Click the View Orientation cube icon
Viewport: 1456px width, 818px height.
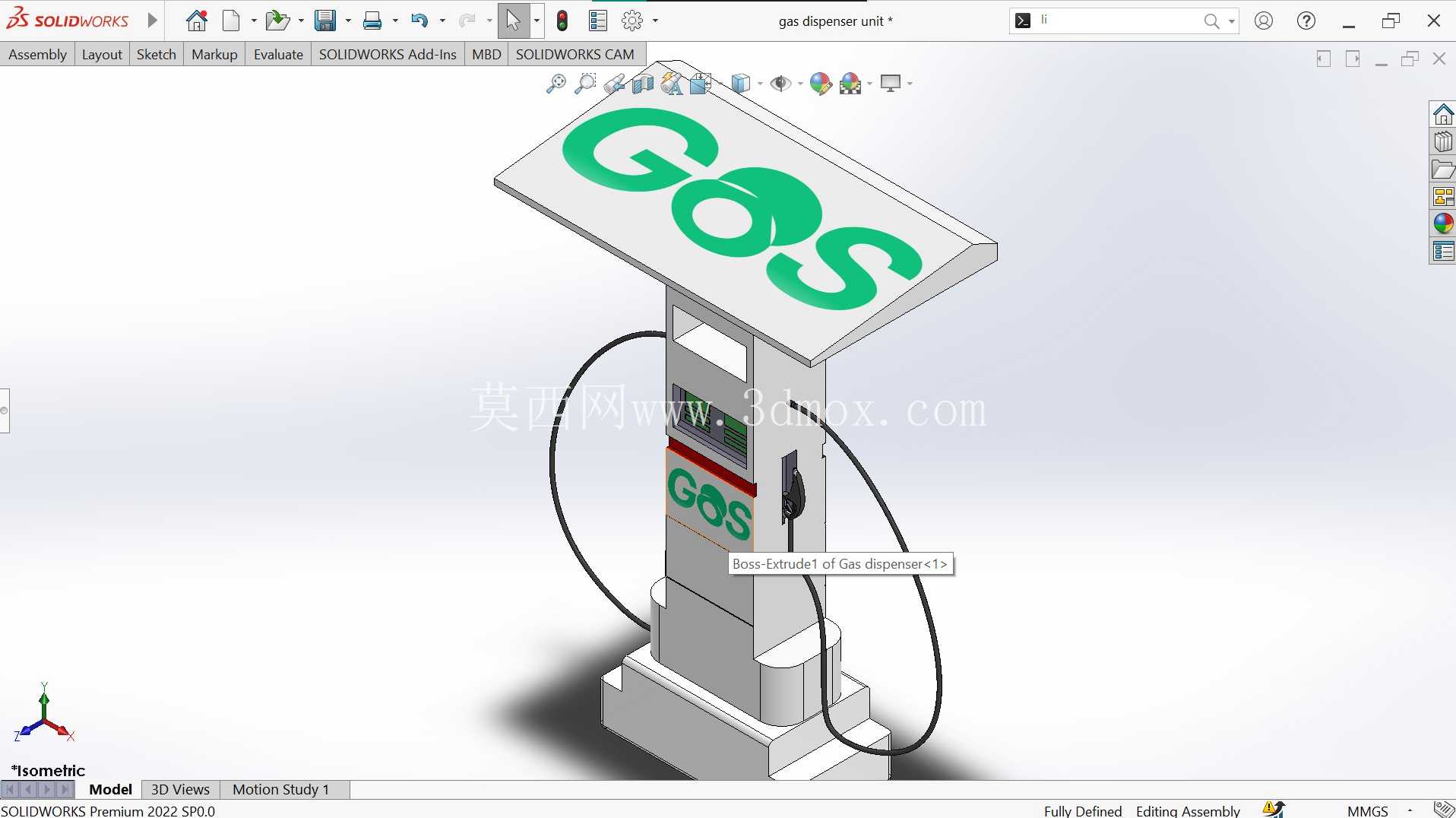click(x=701, y=84)
